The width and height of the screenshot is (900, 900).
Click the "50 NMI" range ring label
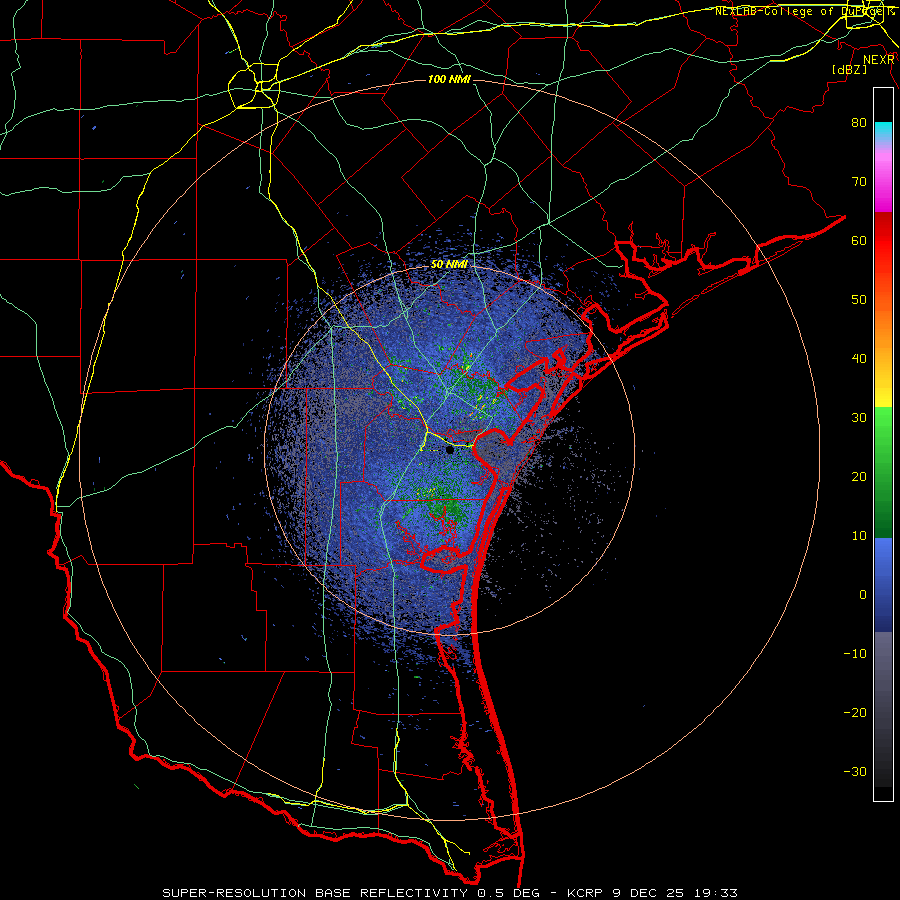coord(449,264)
